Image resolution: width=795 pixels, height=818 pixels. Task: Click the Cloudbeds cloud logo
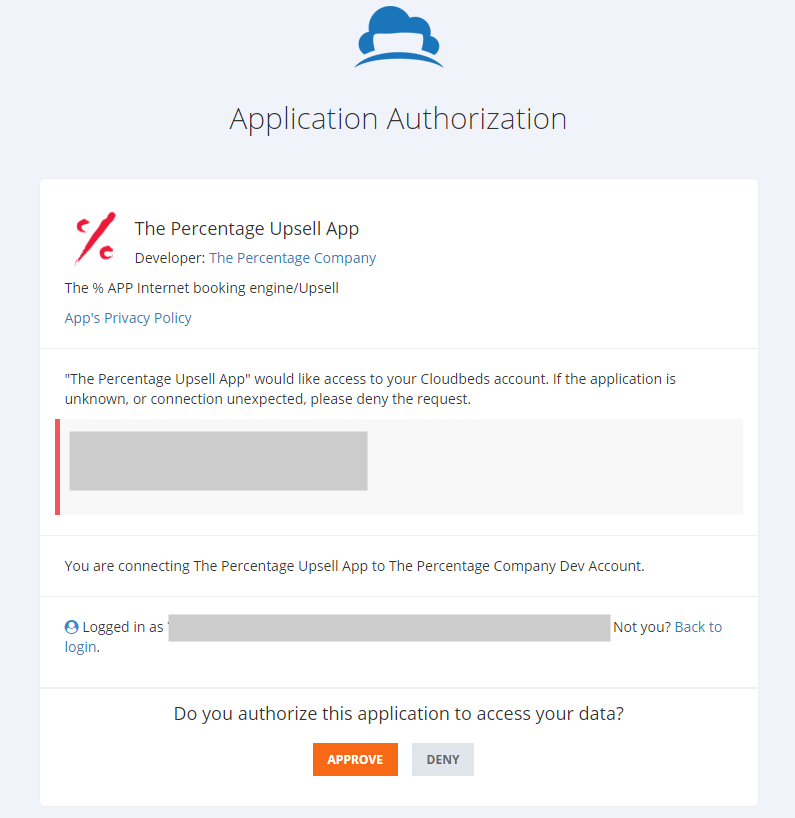coord(399,37)
